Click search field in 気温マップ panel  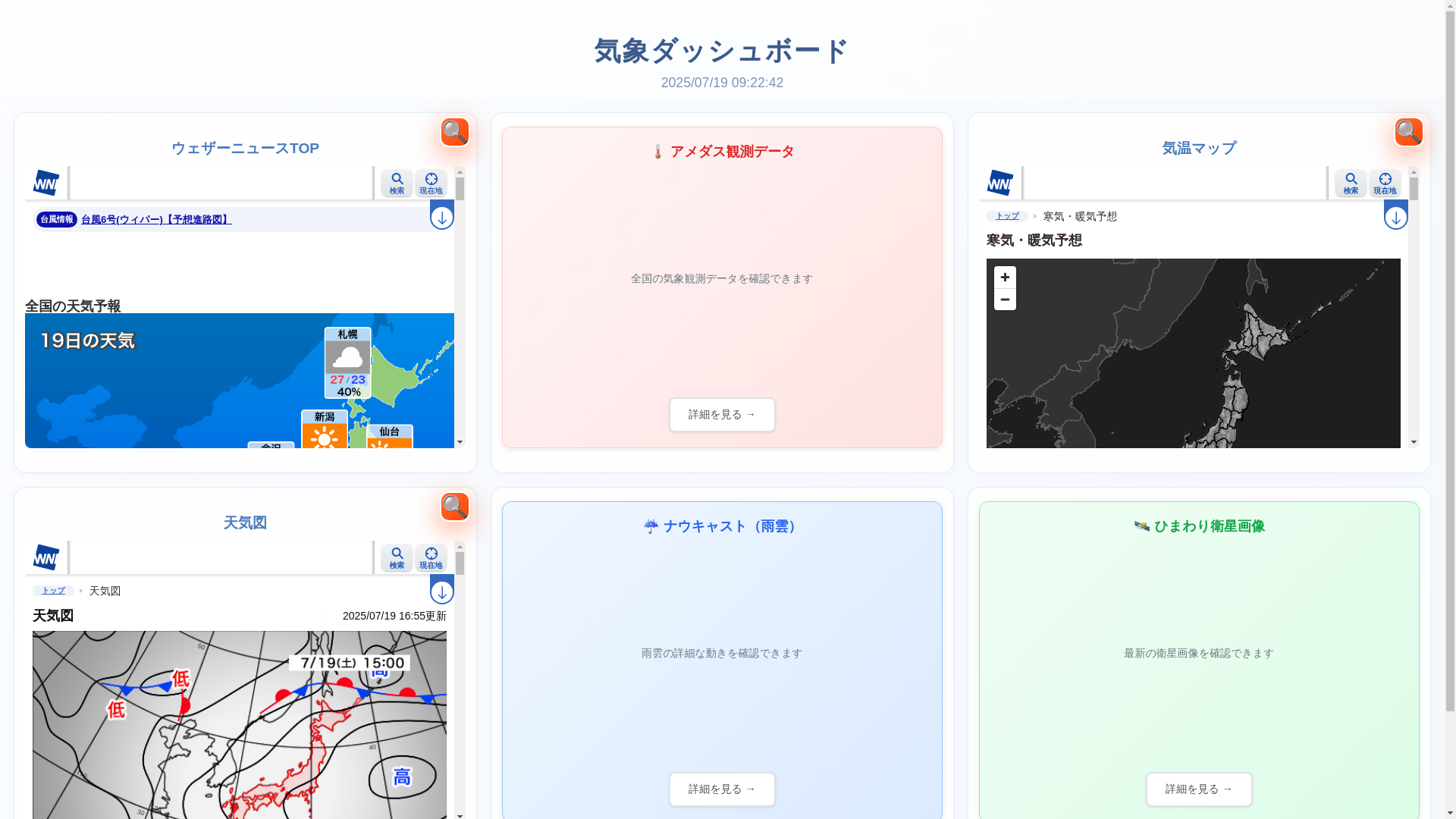(1175, 183)
